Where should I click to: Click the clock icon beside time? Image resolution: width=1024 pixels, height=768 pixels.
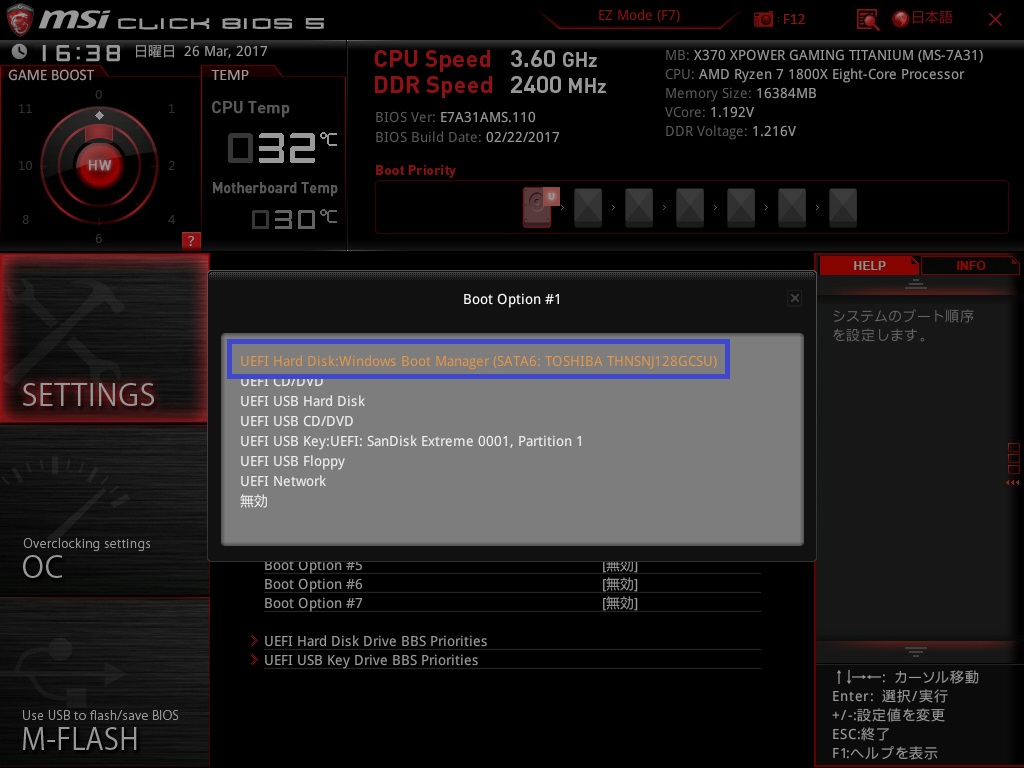pos(20,51)
